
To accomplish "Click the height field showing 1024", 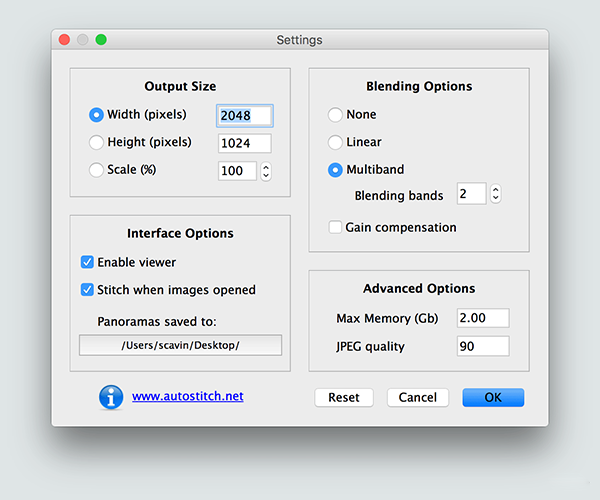I will 245,143.
